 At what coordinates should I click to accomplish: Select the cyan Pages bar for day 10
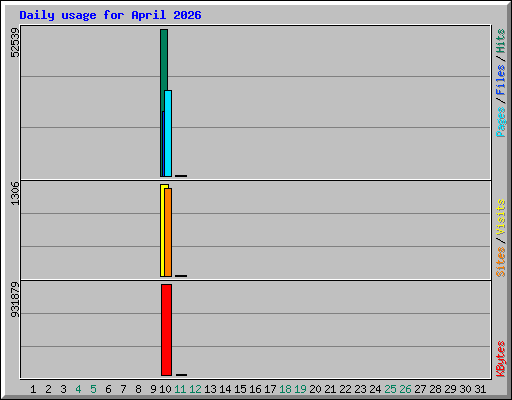pos(168,133)
